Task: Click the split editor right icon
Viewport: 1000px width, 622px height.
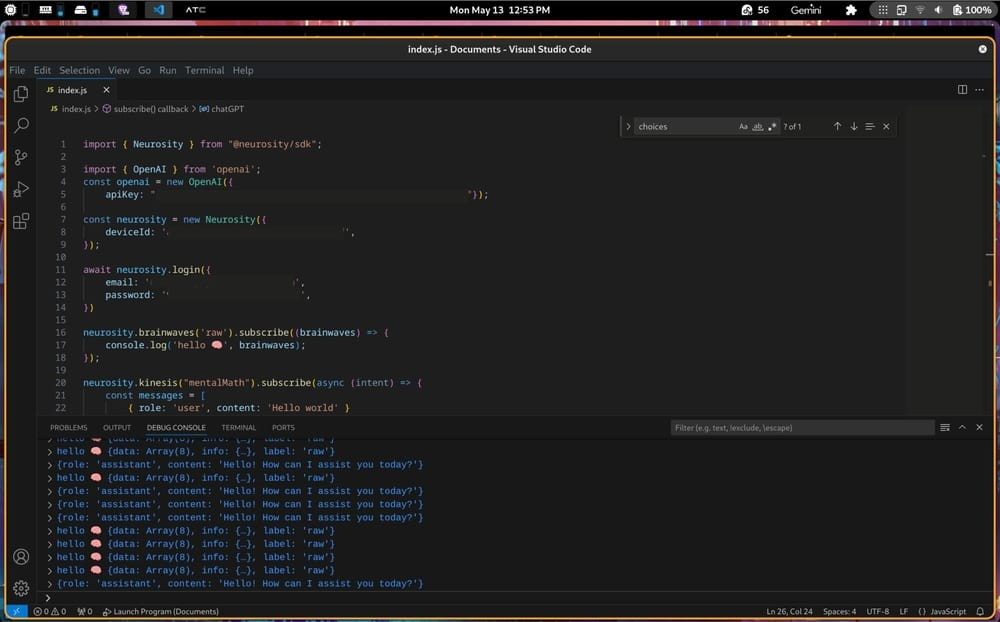Action: (962, 90)
